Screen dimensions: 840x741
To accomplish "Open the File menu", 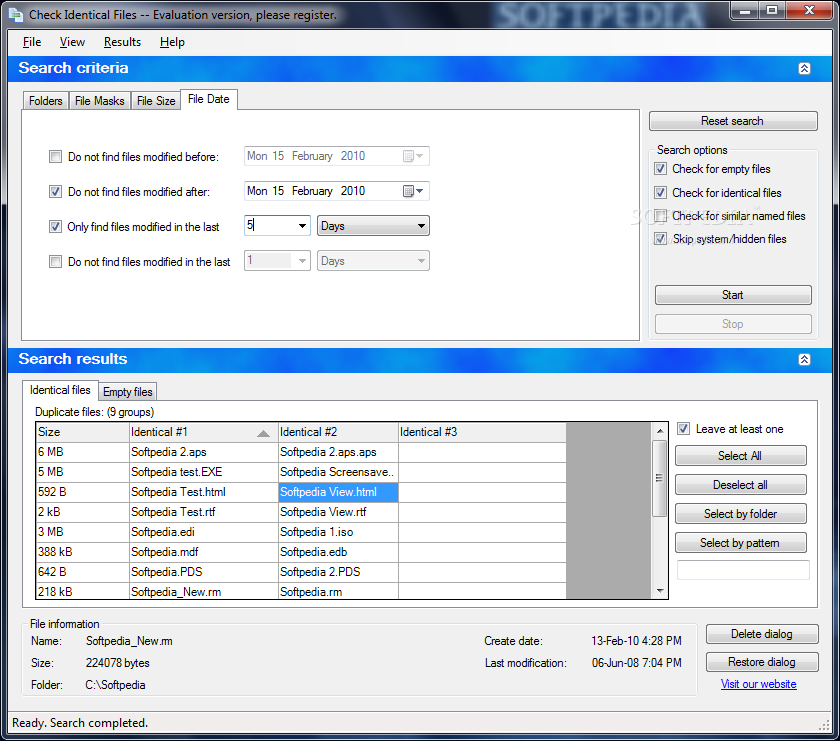I will click(32, 42).
